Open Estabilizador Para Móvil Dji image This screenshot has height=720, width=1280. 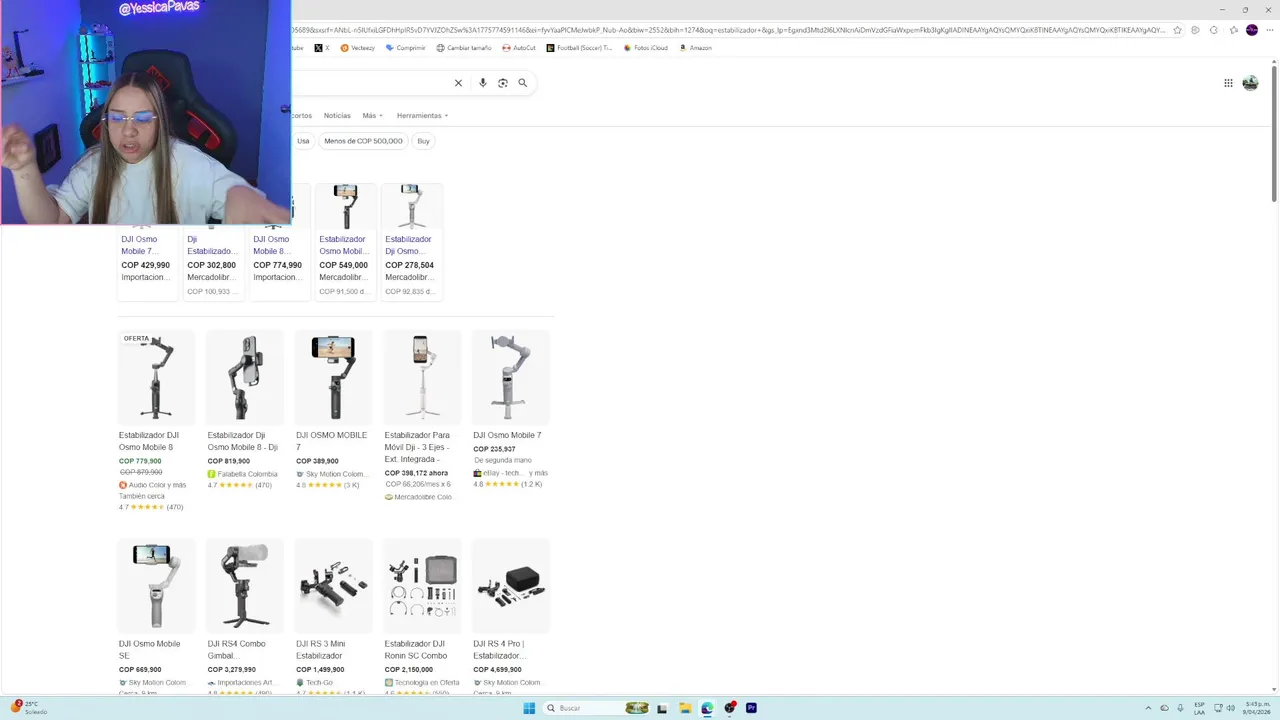click(x=422, y=378)
